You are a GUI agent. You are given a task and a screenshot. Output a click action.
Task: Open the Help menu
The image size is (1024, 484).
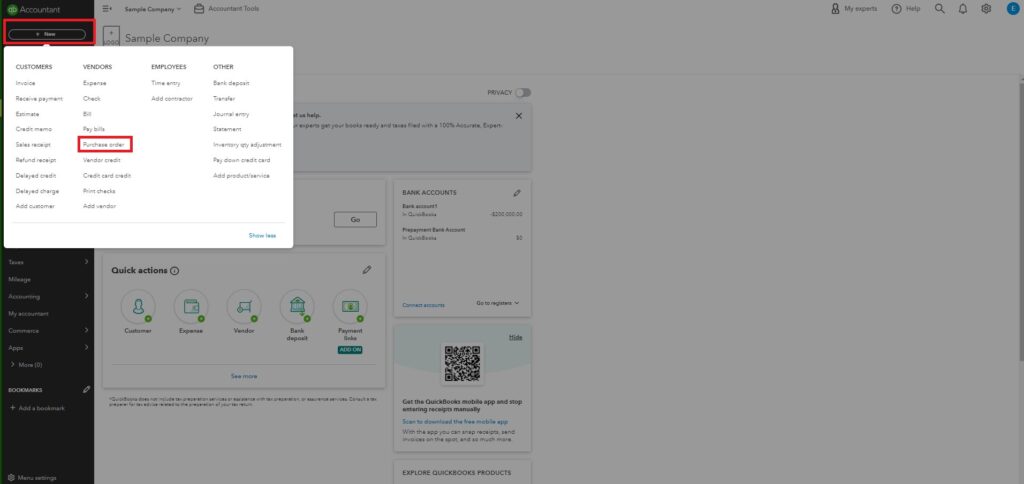pos(906,9)
